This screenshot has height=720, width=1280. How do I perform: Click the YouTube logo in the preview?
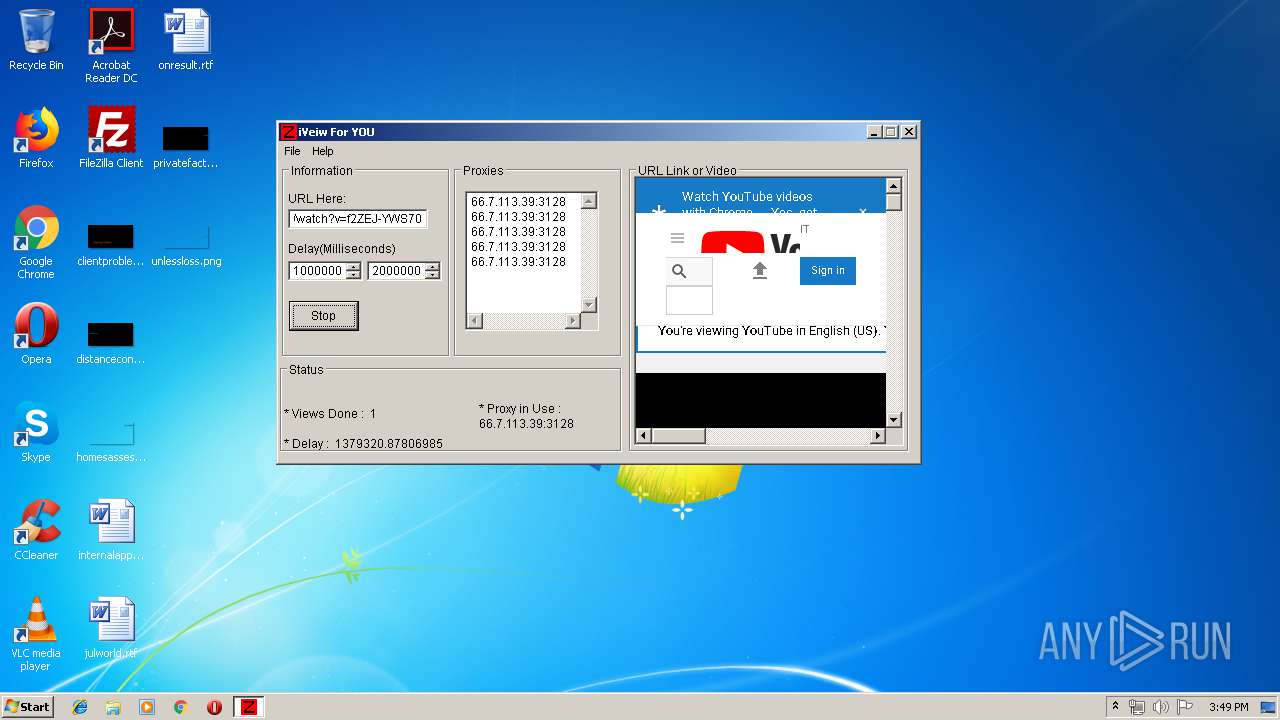pos(750,243)
